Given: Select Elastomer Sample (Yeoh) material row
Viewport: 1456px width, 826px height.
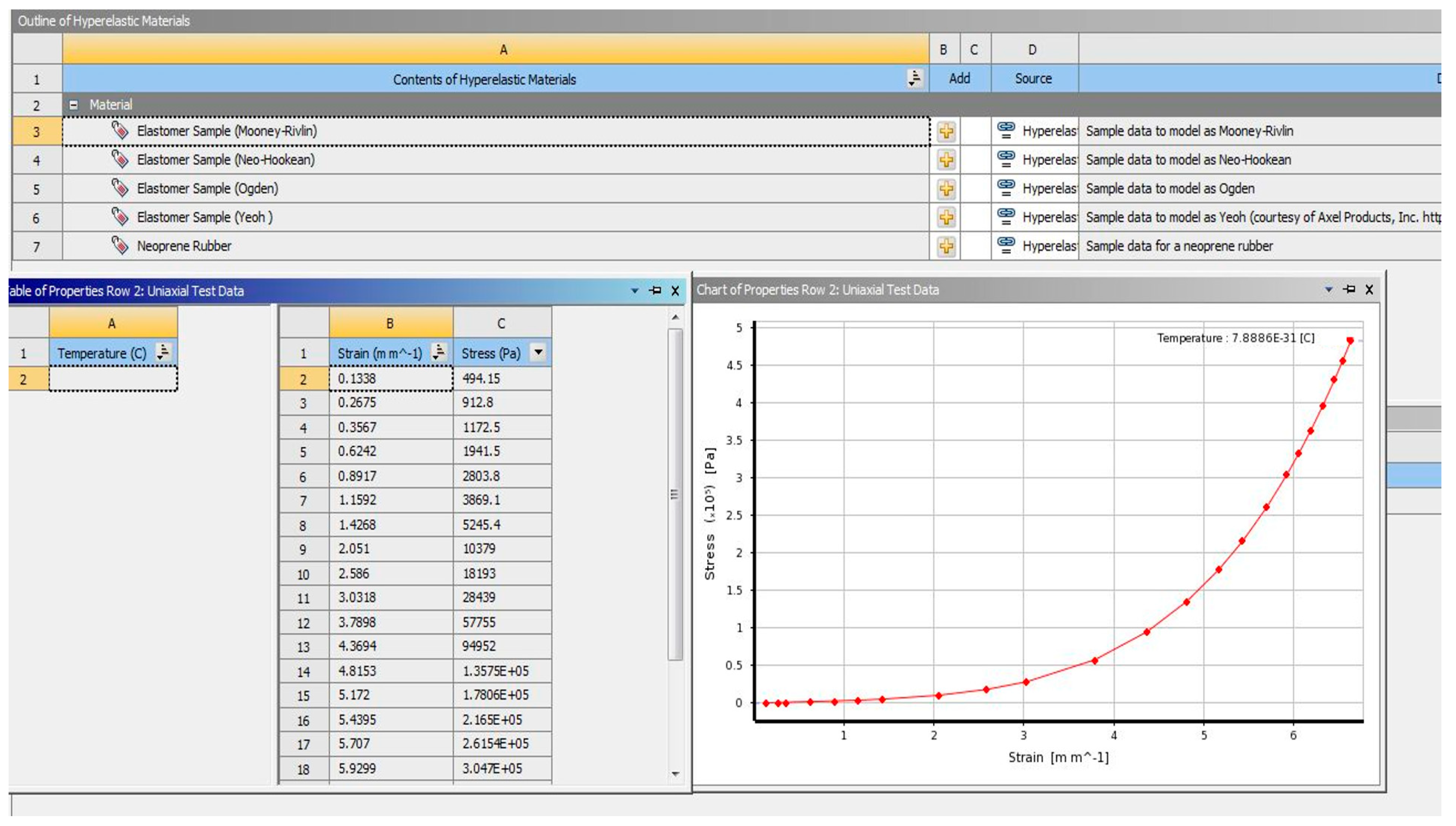Looking at the screenshot, I should pyautogui.click(x=204, y=217).
